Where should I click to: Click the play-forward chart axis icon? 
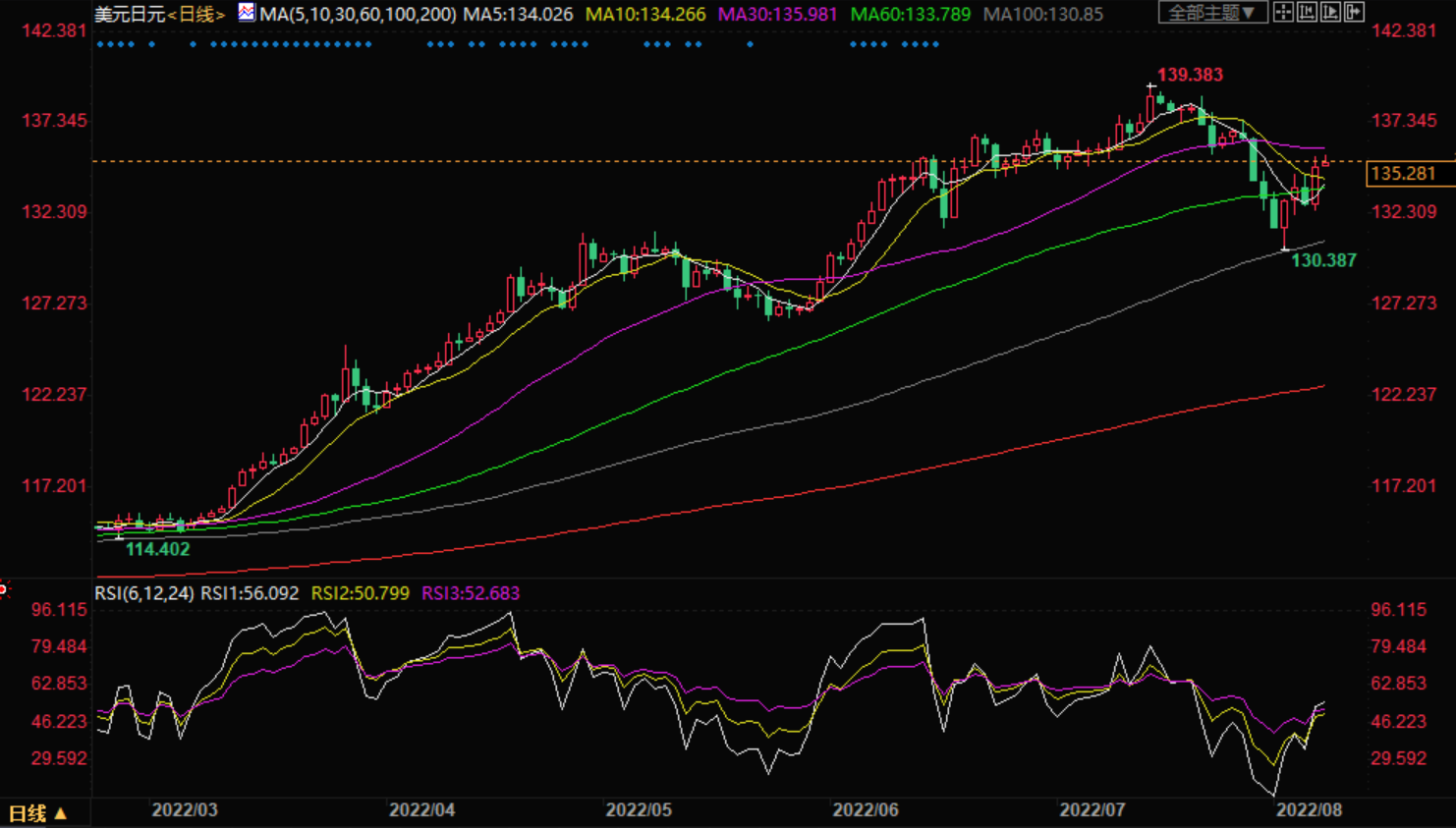[x=1330, y=13]
